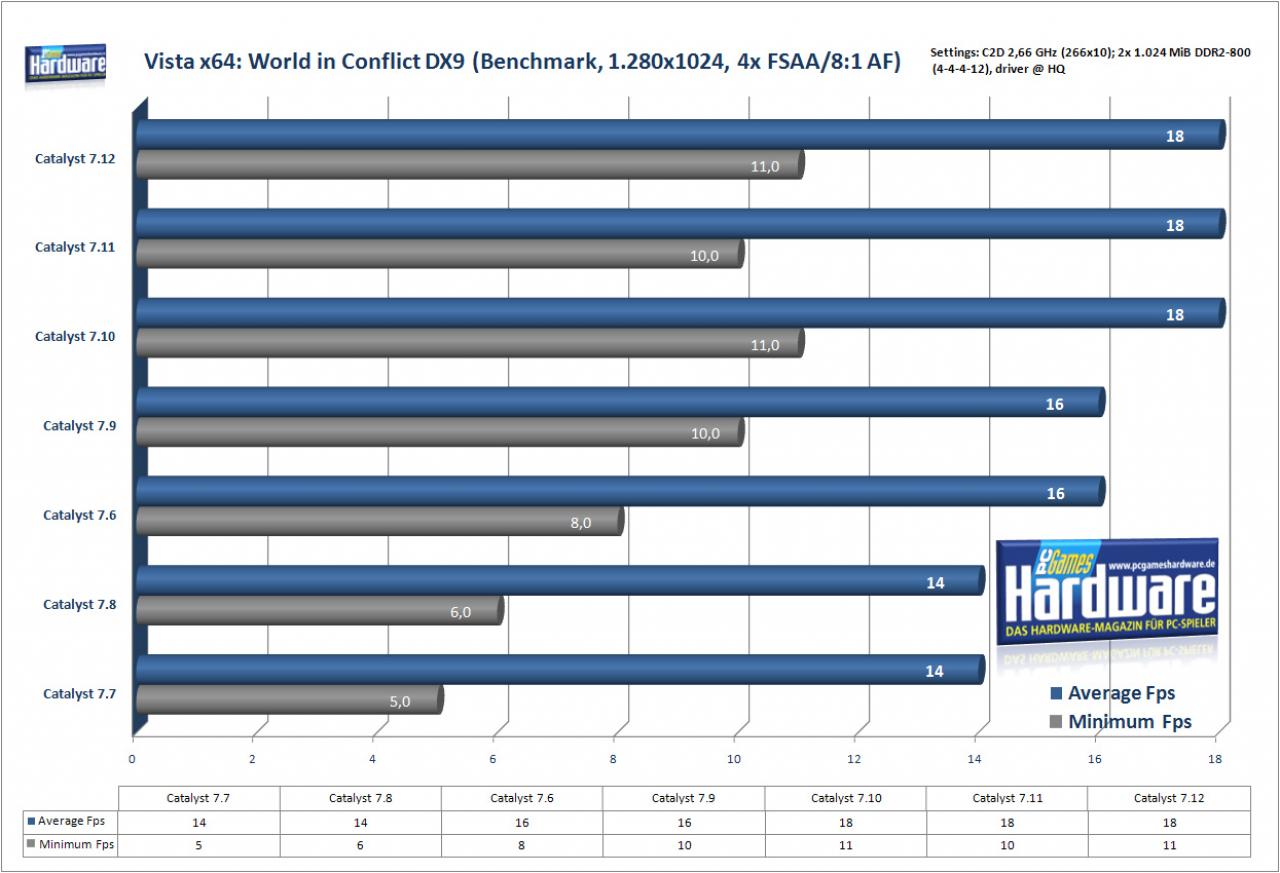Click the table's Minimum Fps cell for Catalyst 7.9

[x=683, y=846]
